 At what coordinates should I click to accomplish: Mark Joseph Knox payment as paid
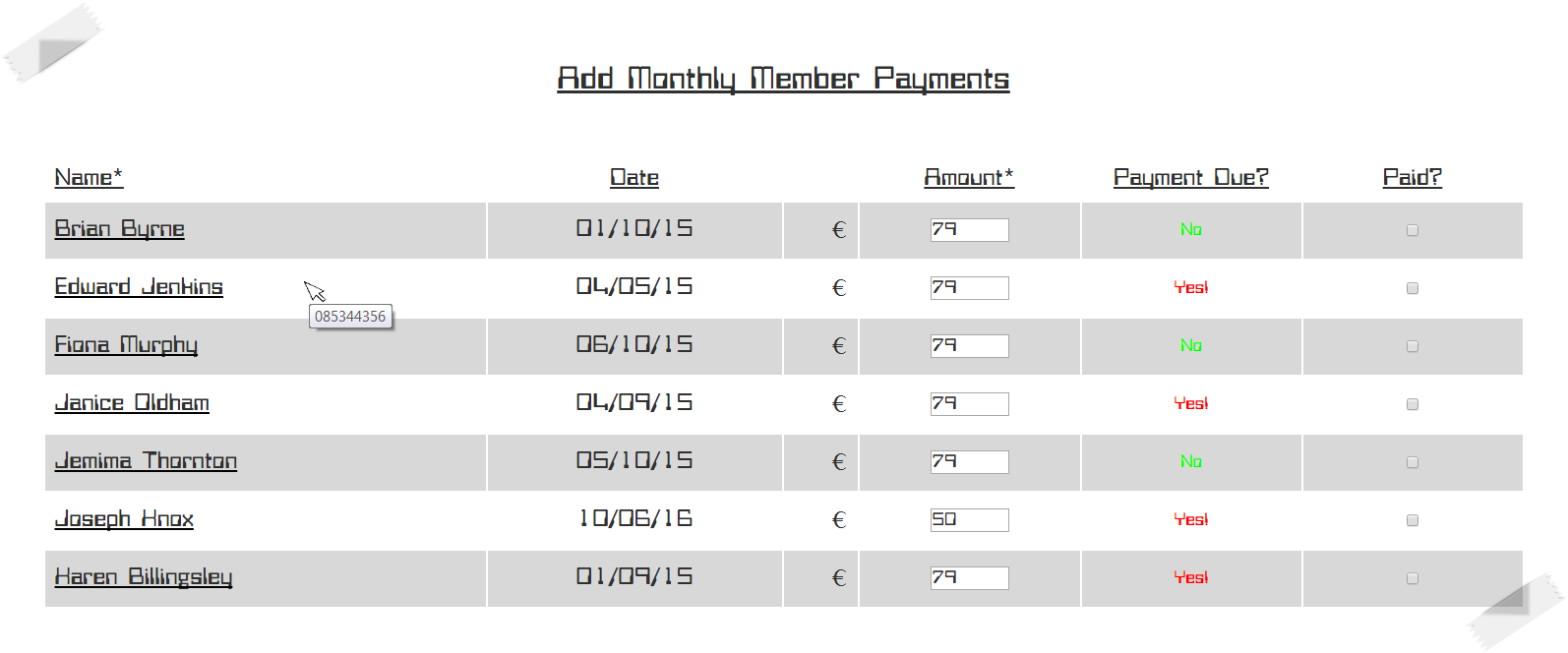click(1413, 520)
